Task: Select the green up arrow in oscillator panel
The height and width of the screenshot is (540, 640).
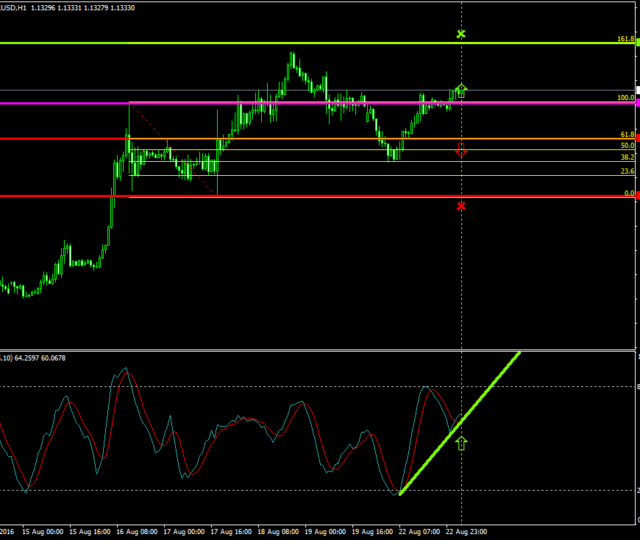Action: [461, 442]
